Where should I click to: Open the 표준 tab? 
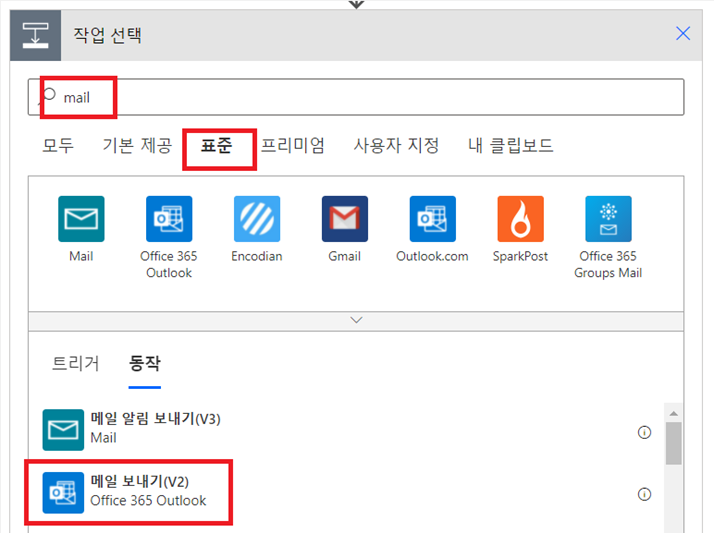pyautogui.click(x=217, y=146)
